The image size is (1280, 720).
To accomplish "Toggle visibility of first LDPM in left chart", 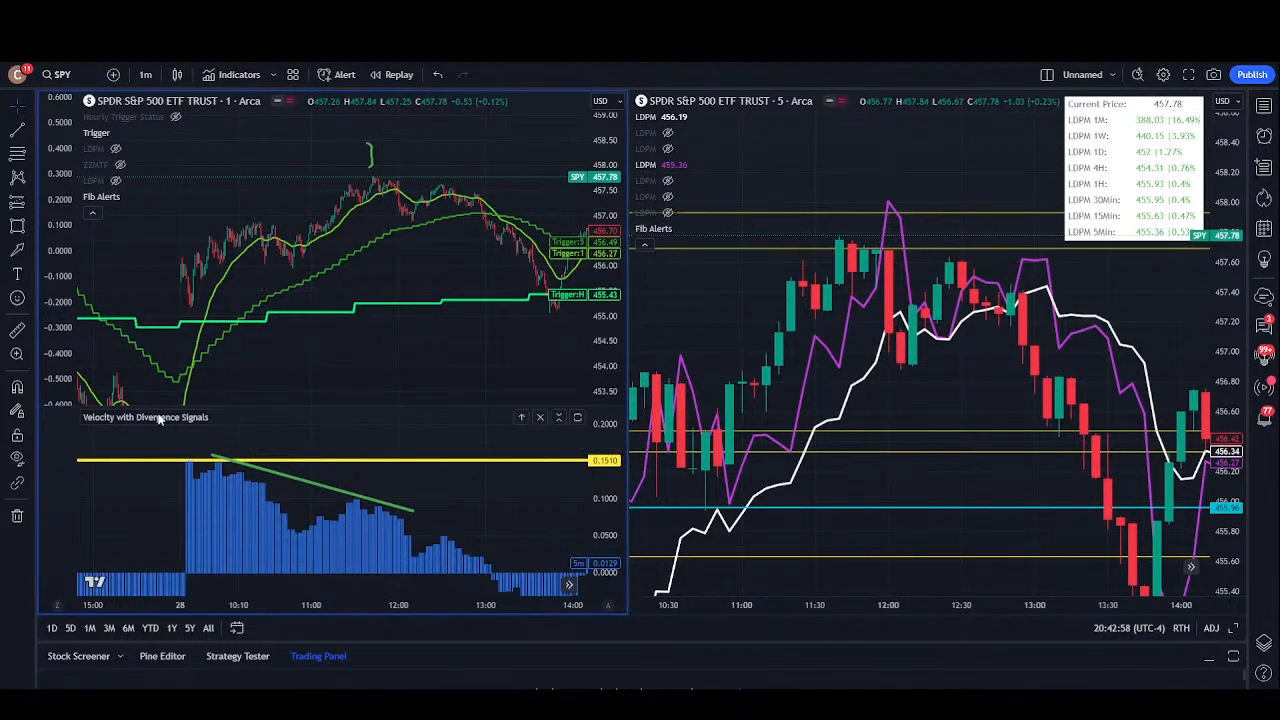I will [115, 149].
